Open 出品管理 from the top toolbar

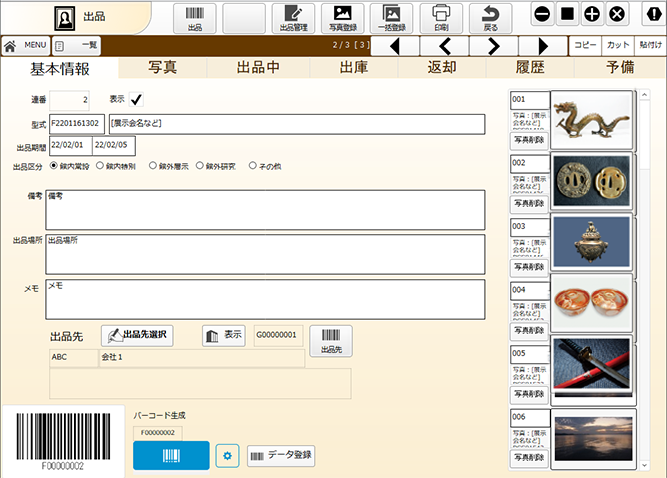tap(293, 18)
